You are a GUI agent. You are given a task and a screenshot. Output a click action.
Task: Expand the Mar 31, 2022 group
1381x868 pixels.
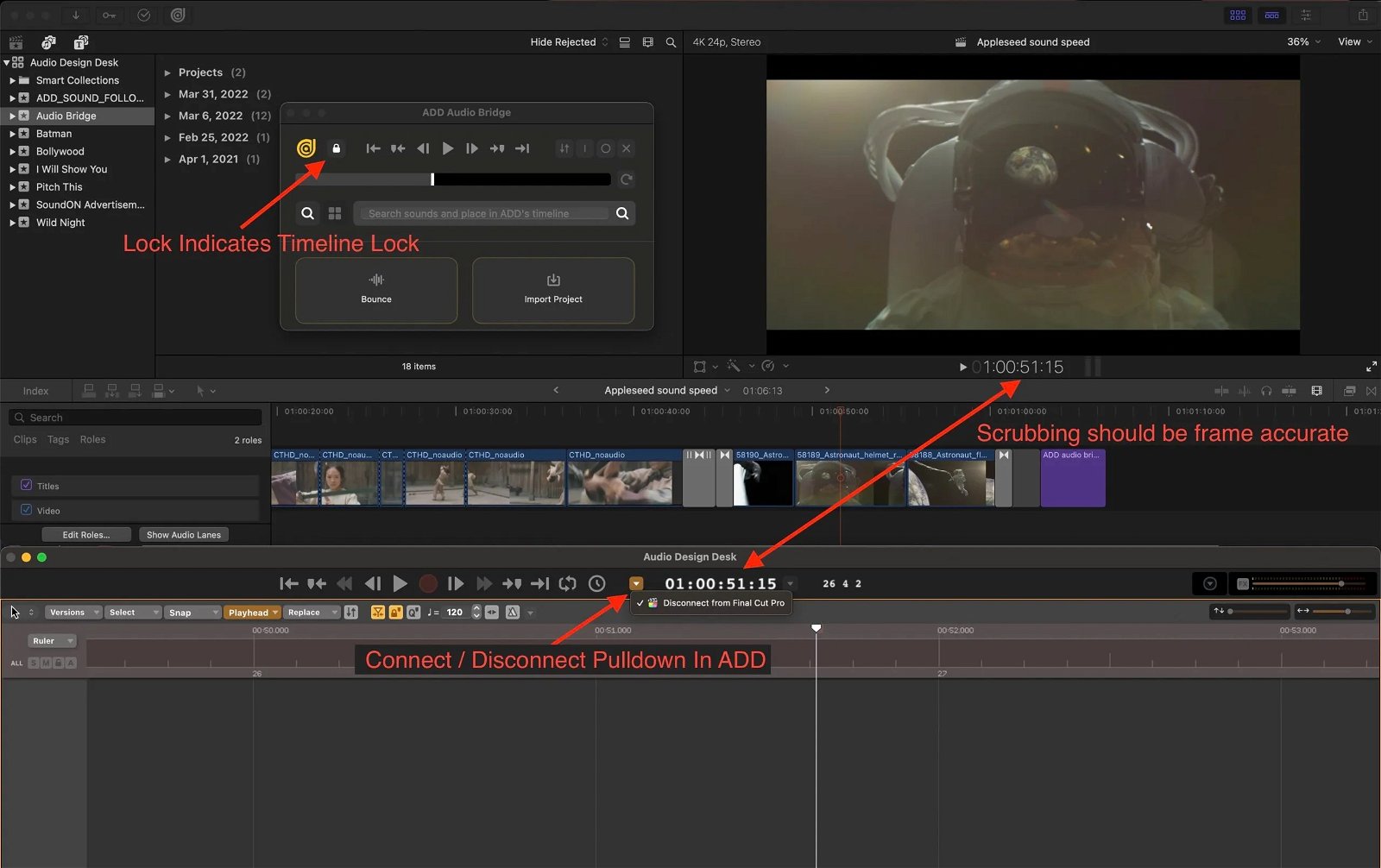click(x=167, y=94)
